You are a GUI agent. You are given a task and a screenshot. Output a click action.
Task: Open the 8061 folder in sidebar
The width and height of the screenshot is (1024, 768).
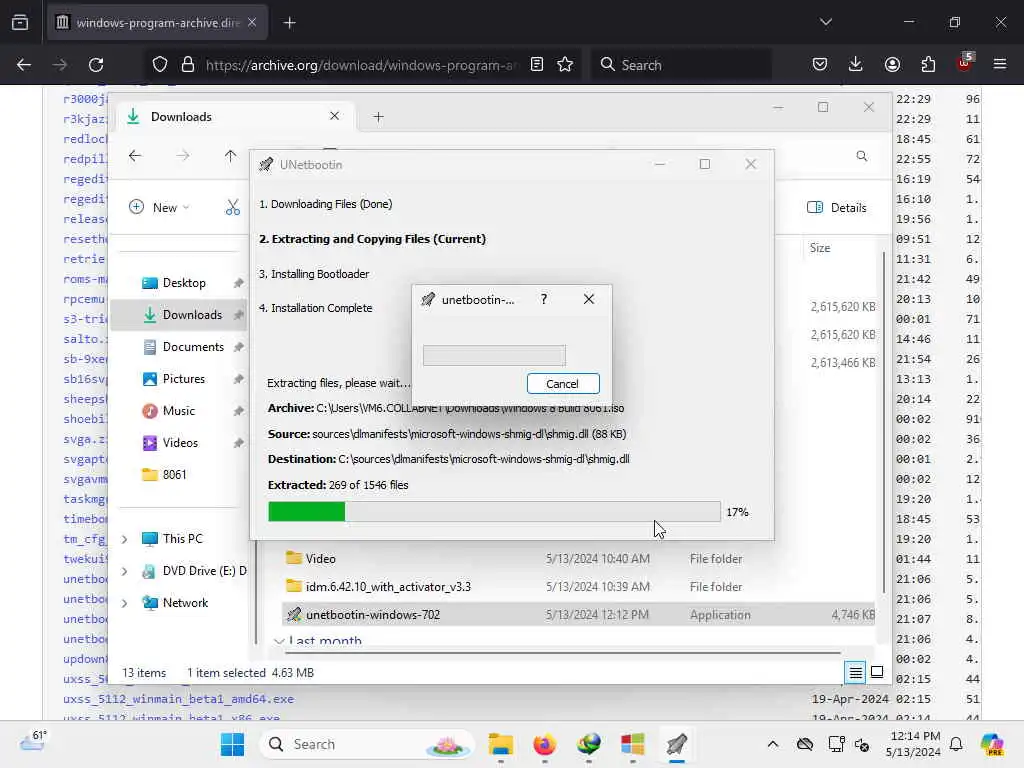click(x=174, y=475)
